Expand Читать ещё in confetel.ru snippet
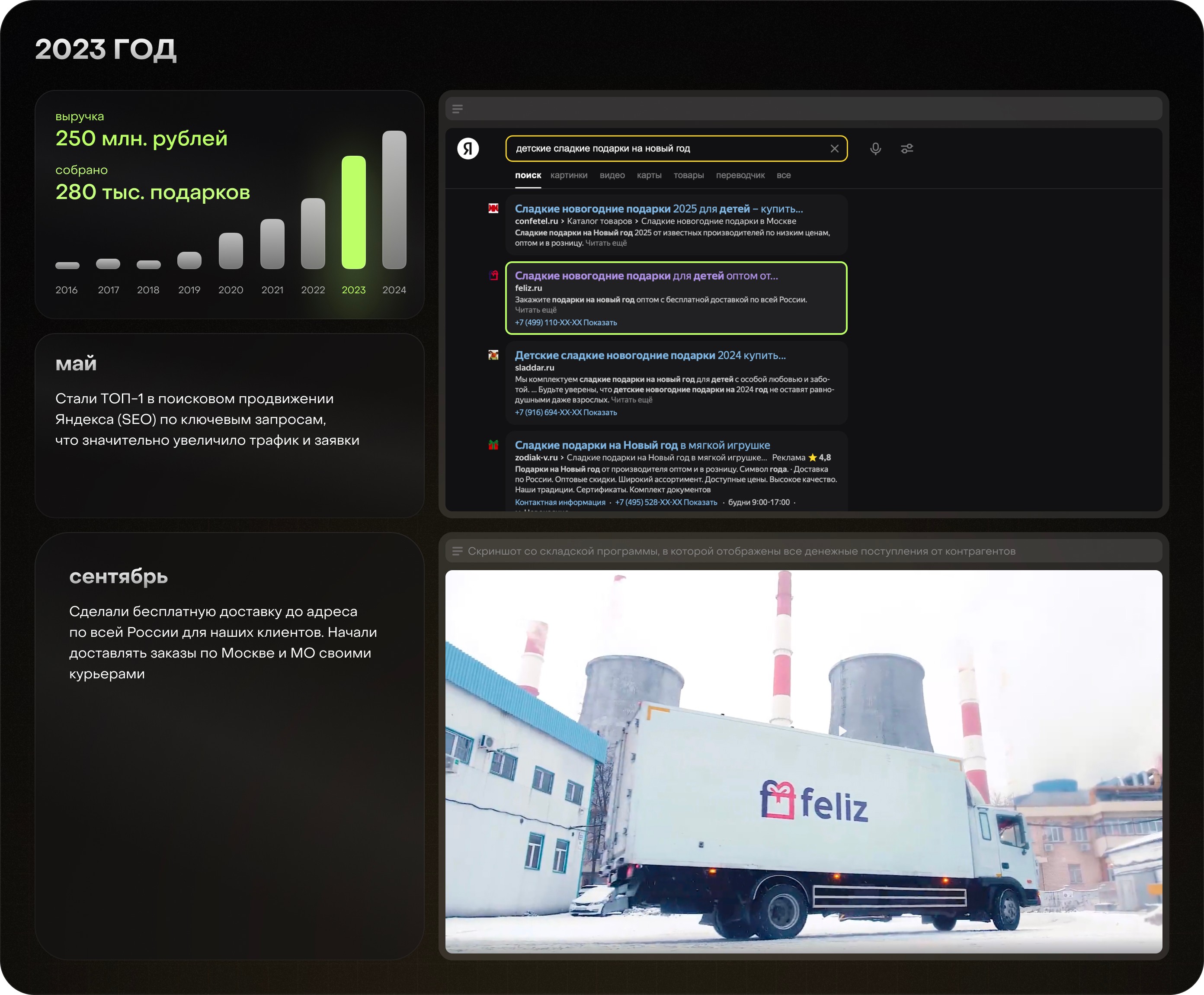 (606, 243)
